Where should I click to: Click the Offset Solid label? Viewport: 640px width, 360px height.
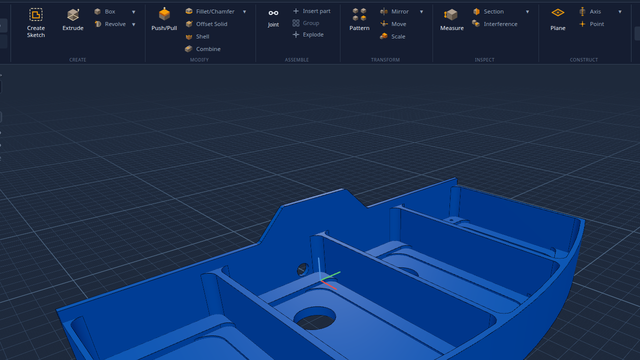click(x=211, y=24)
